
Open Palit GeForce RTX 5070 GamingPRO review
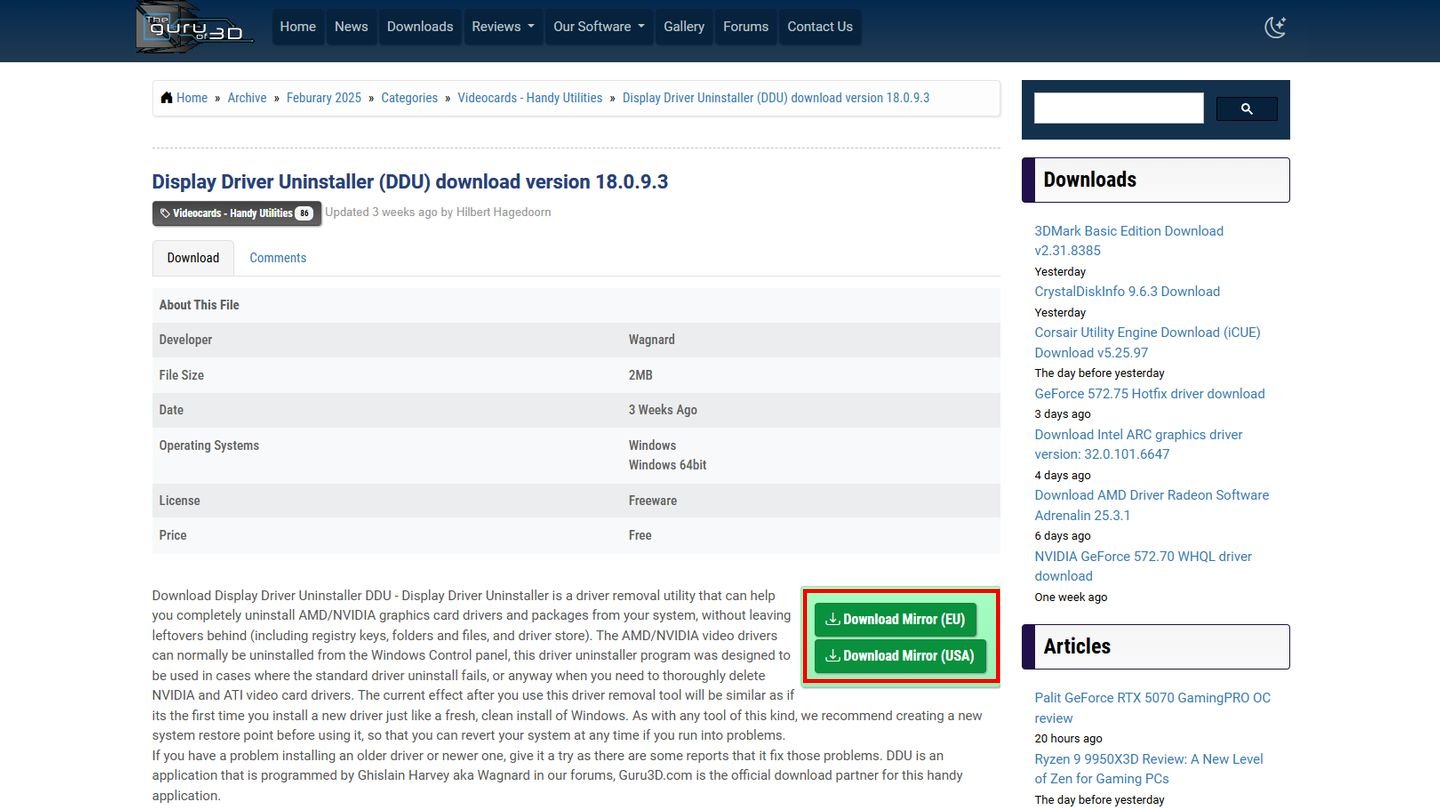(1152, 708)
